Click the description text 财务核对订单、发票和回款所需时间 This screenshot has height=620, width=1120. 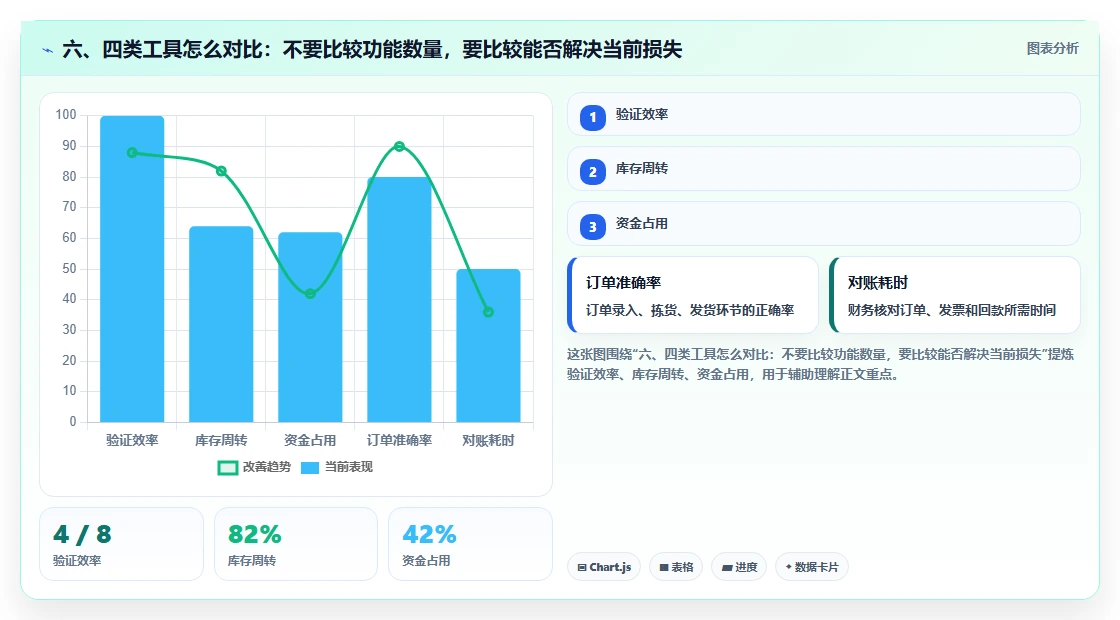click(952, 310)
